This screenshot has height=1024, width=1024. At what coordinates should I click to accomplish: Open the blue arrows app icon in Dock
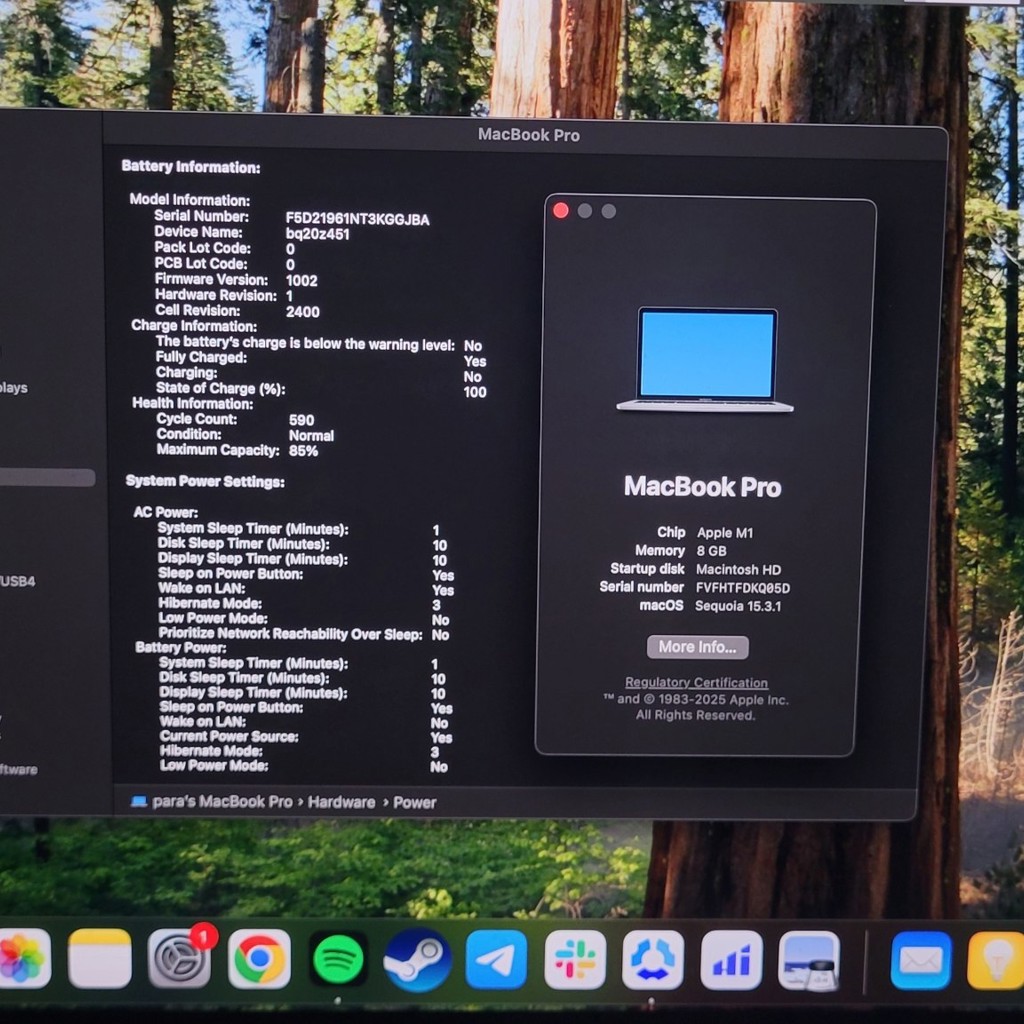(653, 961)
